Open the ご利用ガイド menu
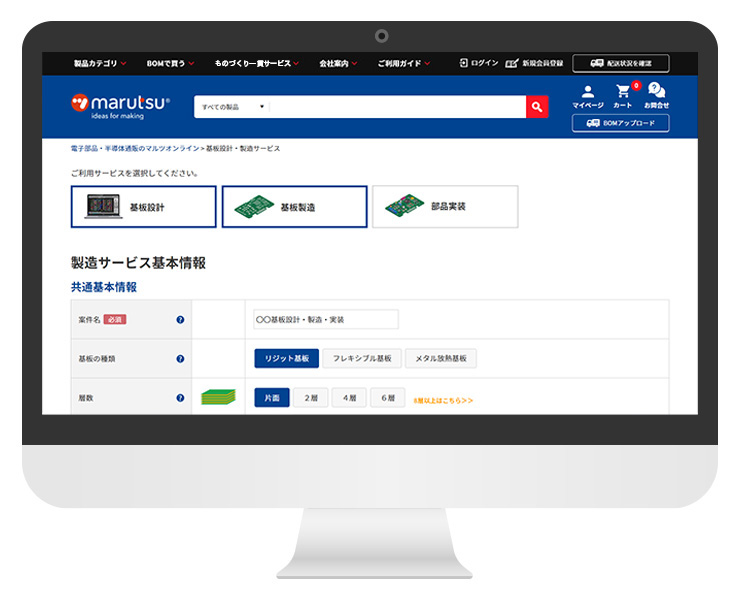The height and width of the screenshot is (600, 740). (404, 63)
